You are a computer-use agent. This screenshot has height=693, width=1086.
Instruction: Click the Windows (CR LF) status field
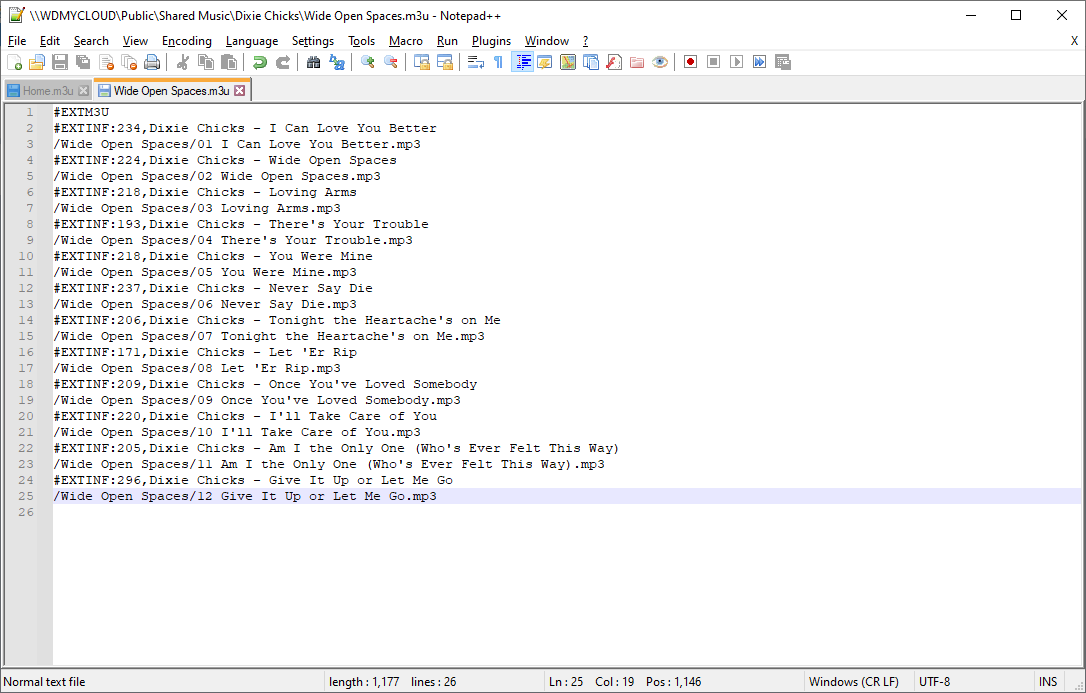click(858, 682)
